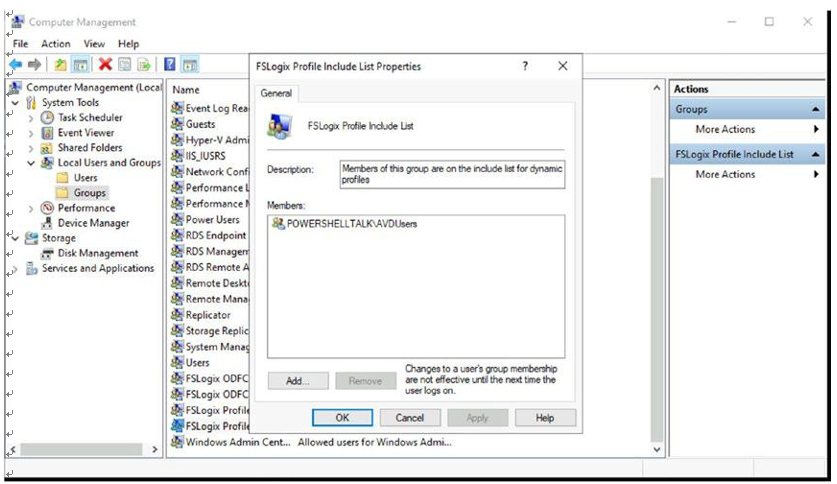Image resolution: width=837 pixels, height=484 pixels.
Task: Click the Up One Level folder icon
Action: 60,65
